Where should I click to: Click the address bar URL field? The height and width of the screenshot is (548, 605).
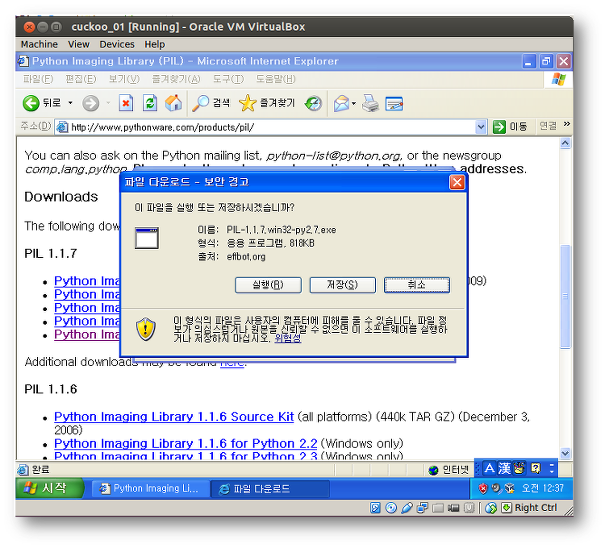click(x=272, y=127)
